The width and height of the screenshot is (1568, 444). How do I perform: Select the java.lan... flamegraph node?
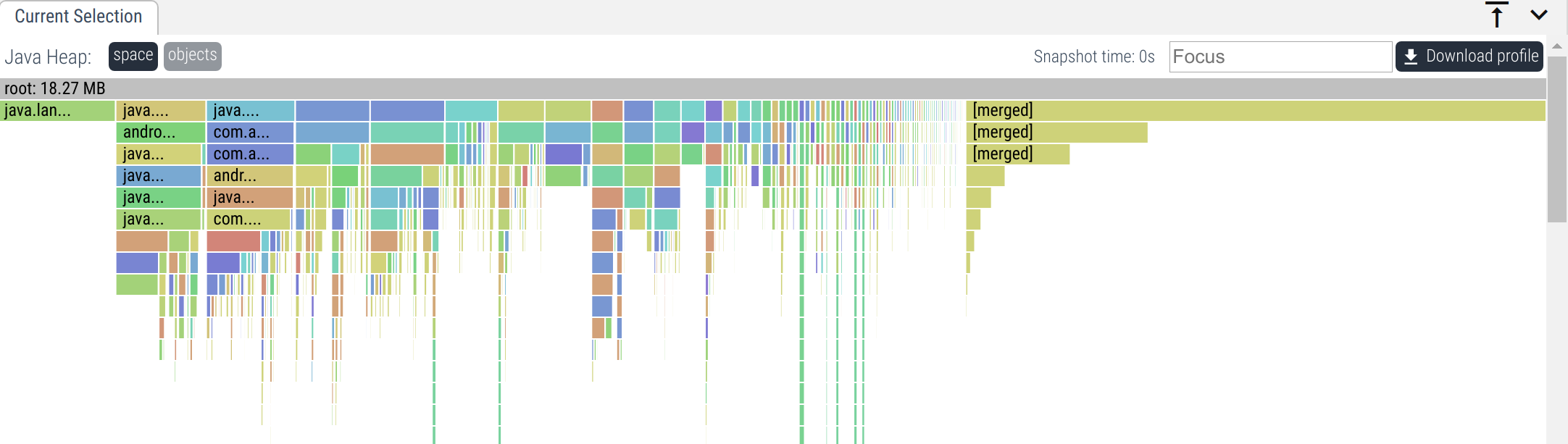(x=57, y=111)
